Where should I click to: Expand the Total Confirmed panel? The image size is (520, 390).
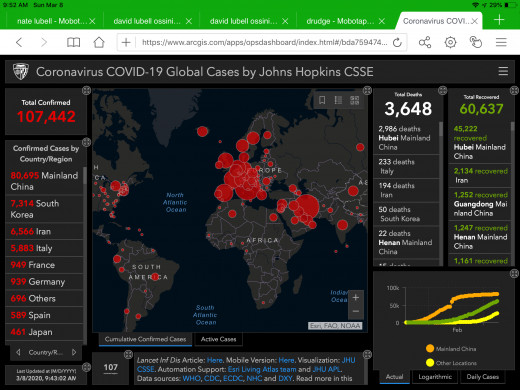[86, 90]
